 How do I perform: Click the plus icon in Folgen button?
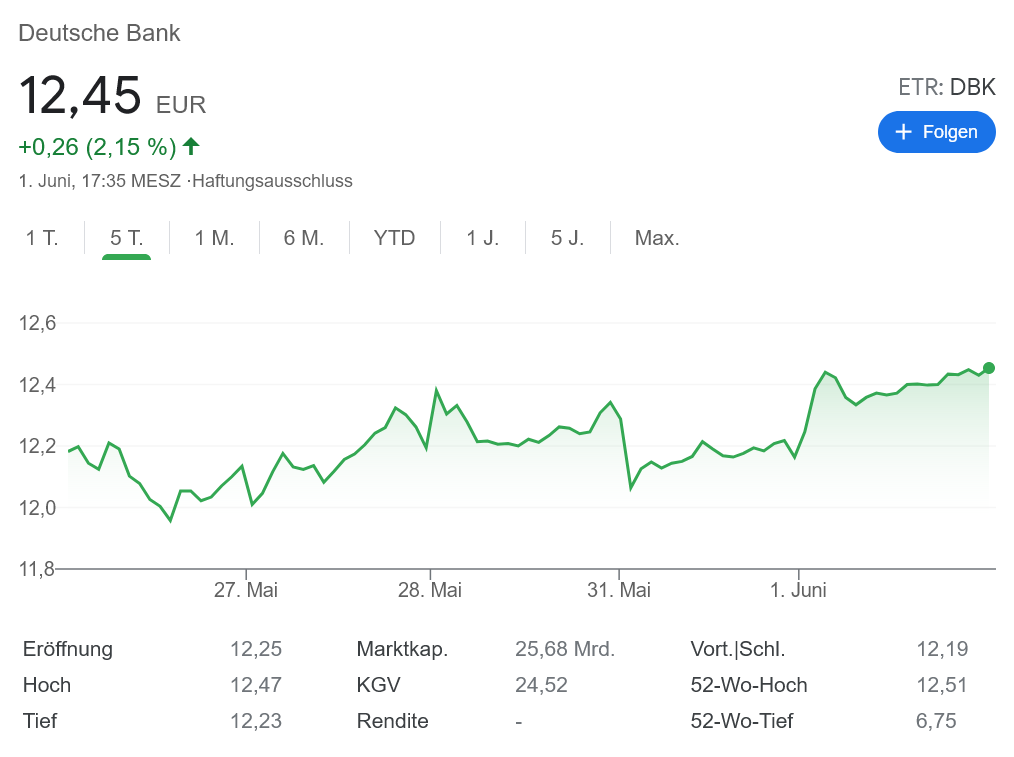click(903, 132)
